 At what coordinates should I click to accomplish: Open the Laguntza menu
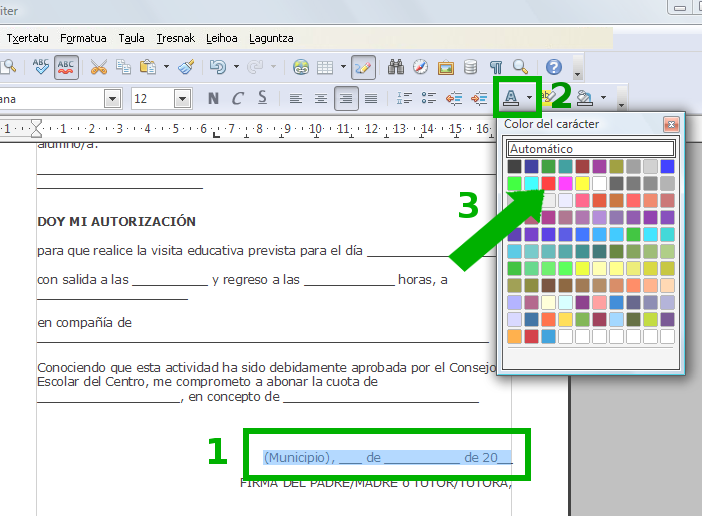[271, 38]
